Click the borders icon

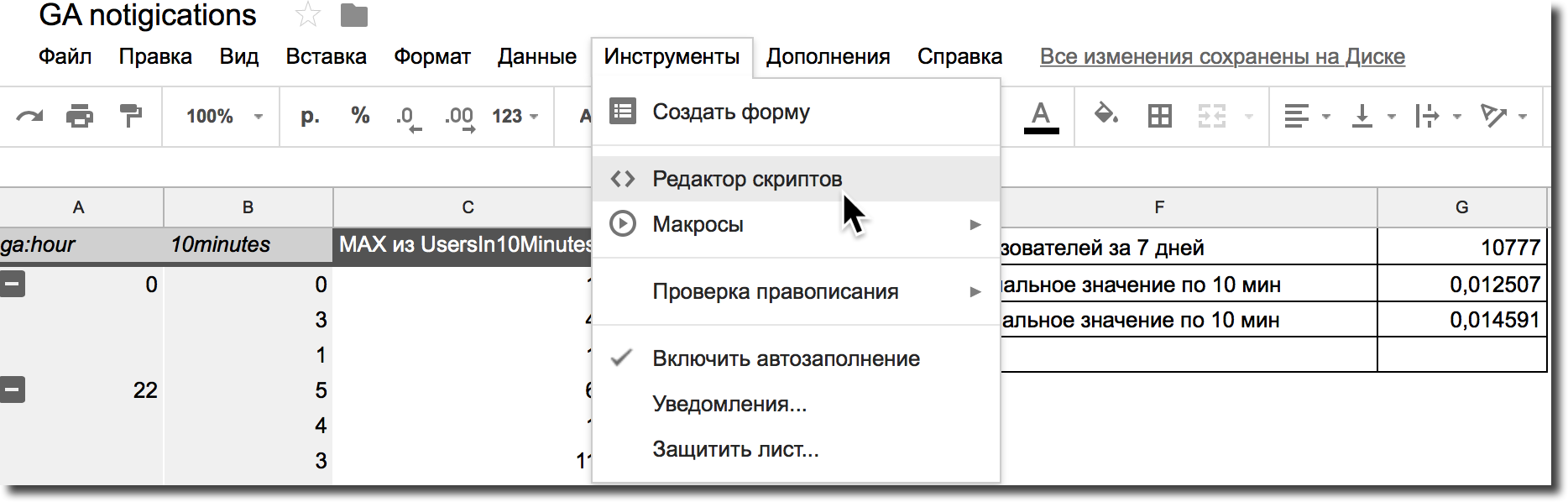tap(1159, 116)
